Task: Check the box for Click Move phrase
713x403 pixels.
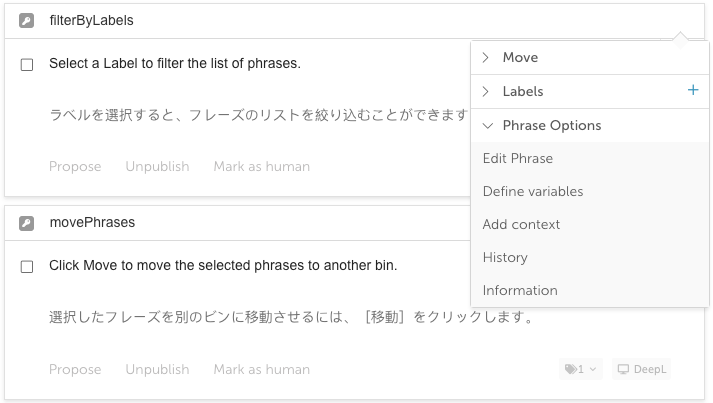Action: [x=27, y=267]
